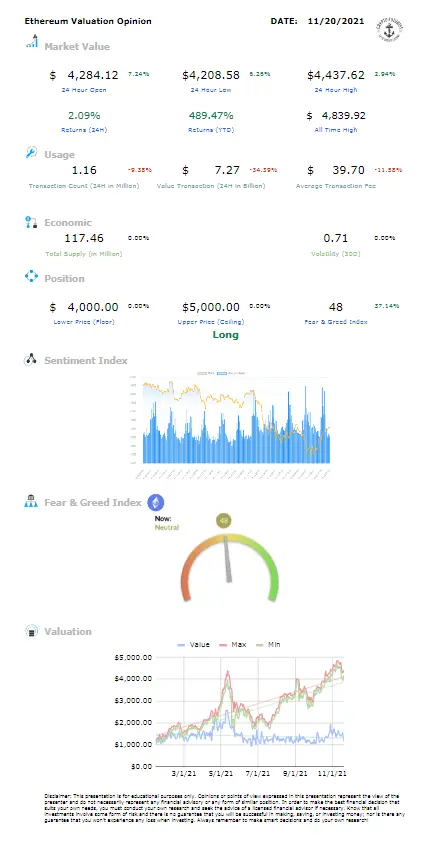This screenshot has height=852, width=447.
Task: Click the round Ethereum logo
Action: pyautogui.click(x=156, y=503)
